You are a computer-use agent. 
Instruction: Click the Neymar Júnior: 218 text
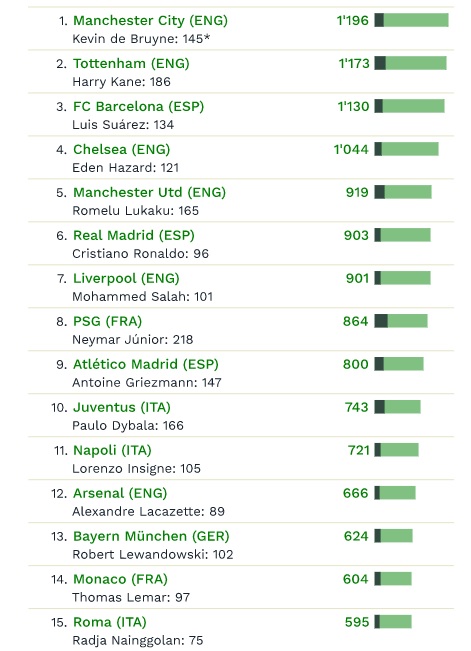(x=132, y=340)
